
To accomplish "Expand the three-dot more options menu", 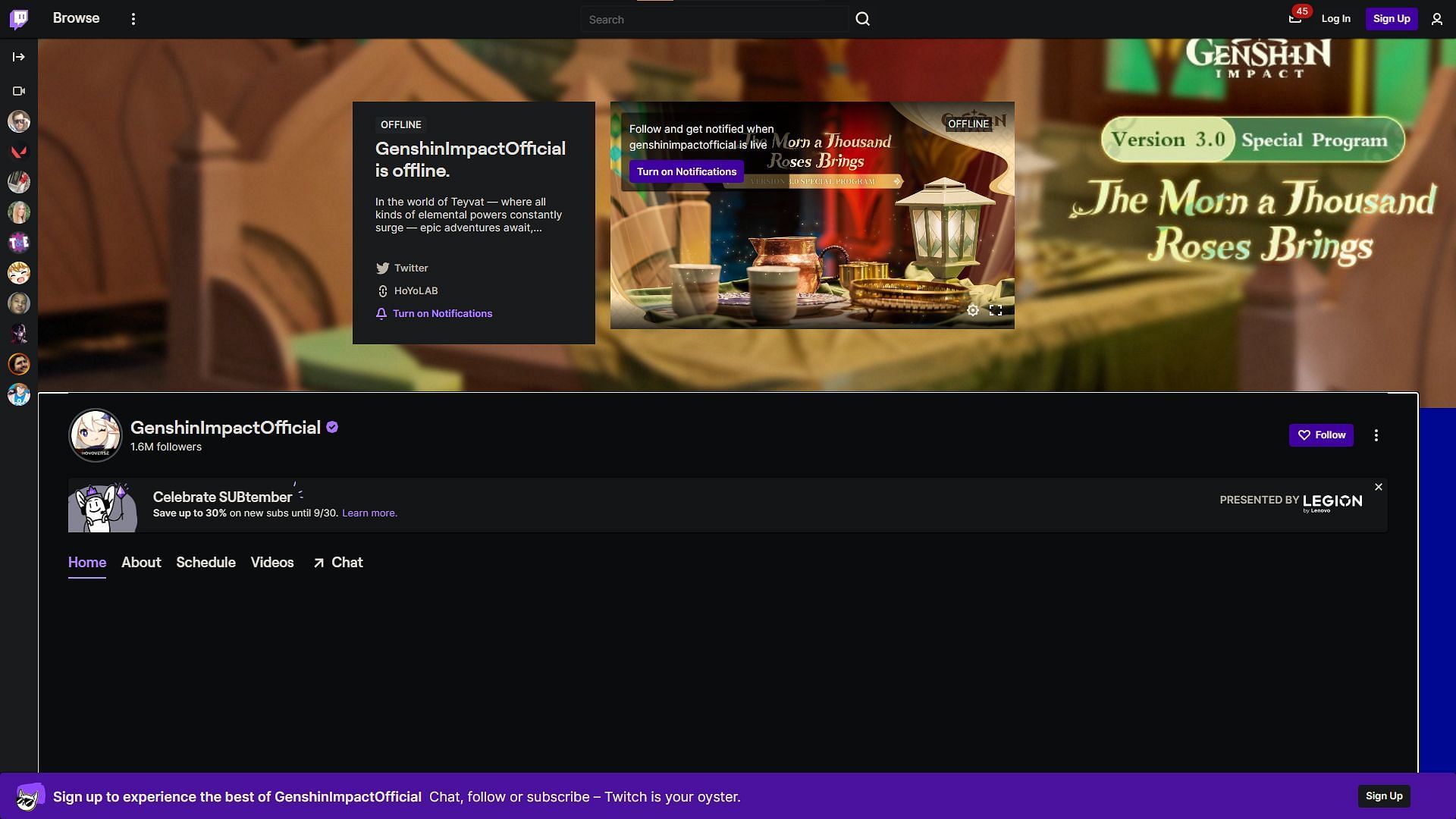I will [1376, 435].
